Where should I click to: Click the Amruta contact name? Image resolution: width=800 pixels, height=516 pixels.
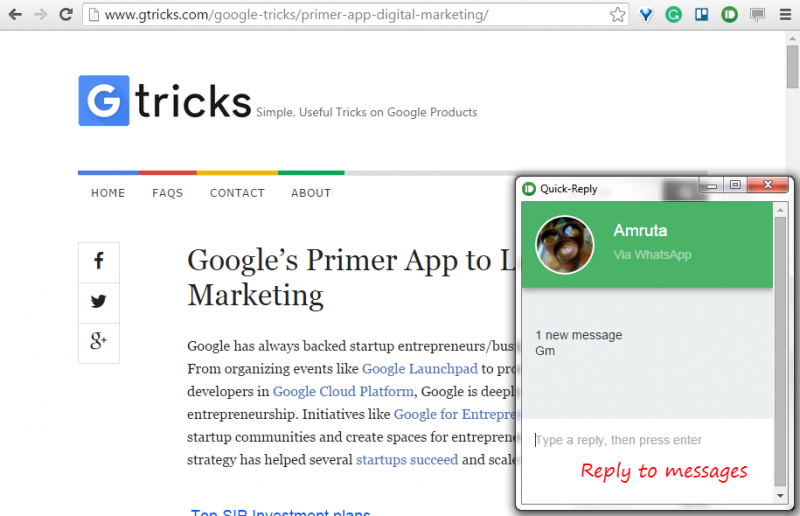640,230
